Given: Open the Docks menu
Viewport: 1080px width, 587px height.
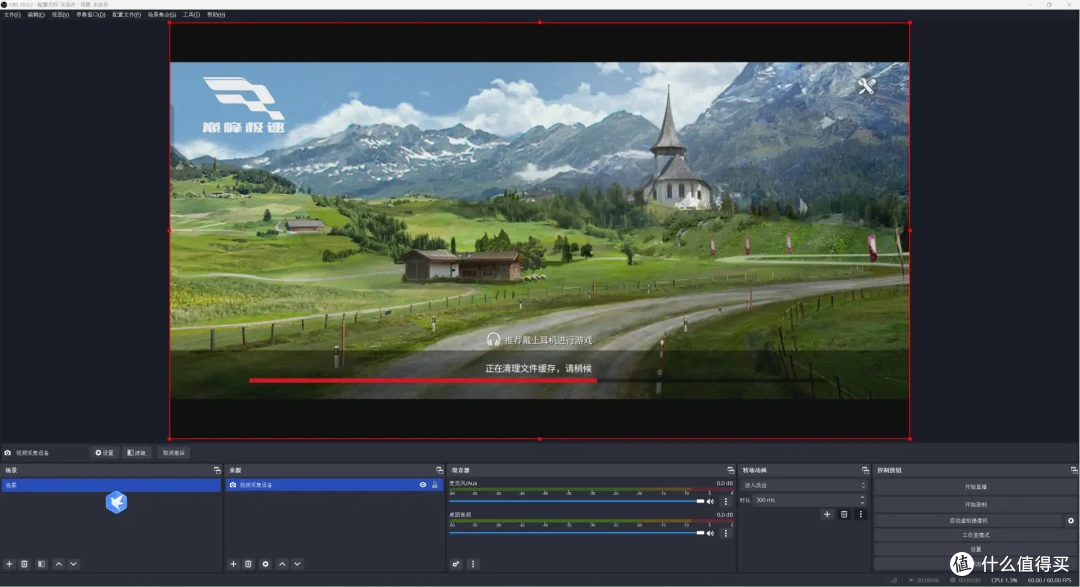Looking at the screenshot, I should (x=90, y=14).
